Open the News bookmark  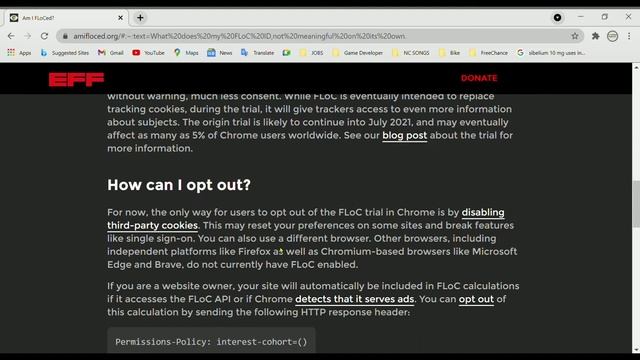tap(220, 53)
